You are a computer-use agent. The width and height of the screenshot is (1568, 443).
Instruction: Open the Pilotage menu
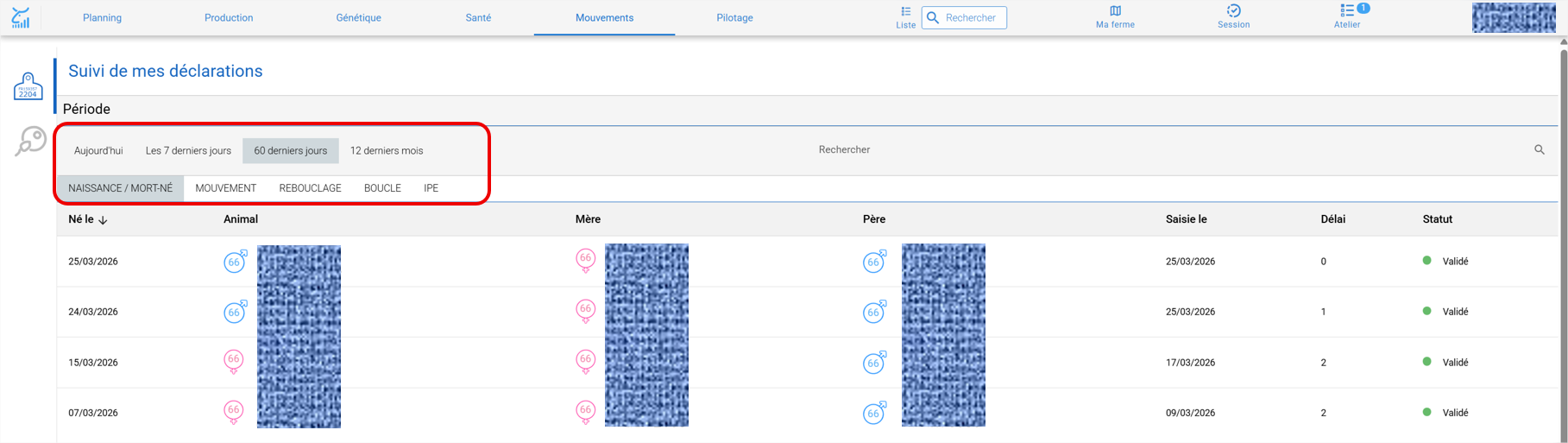[x=734, y=18]
